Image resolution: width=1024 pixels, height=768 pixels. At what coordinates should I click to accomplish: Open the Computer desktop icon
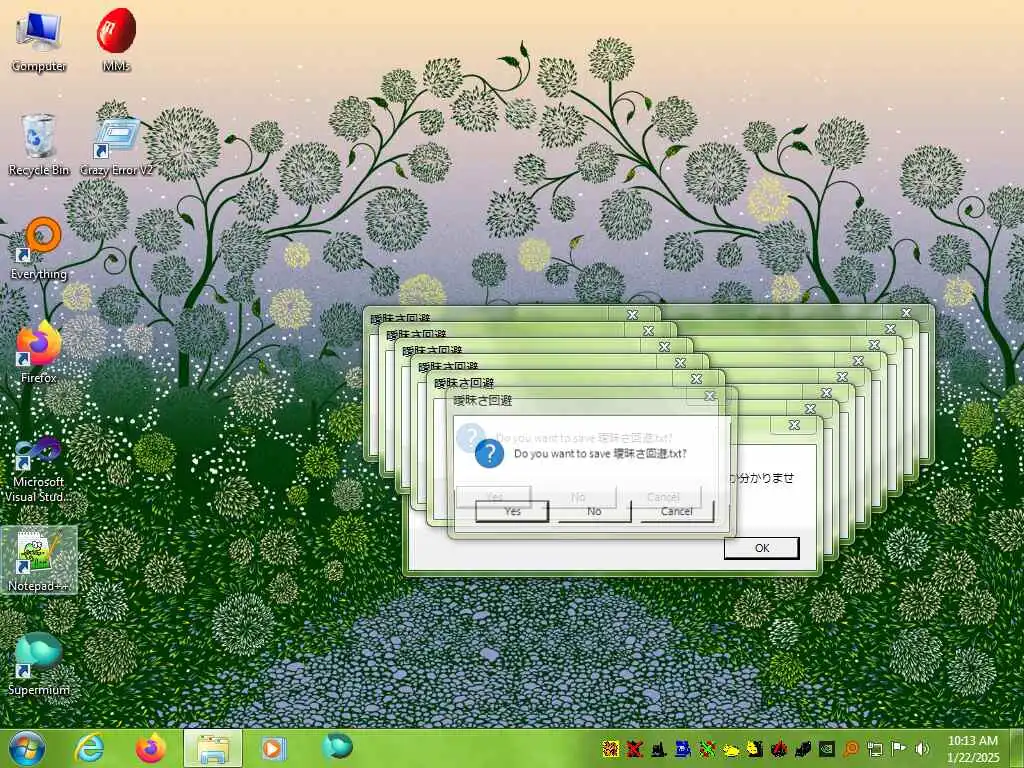(39, 39)
